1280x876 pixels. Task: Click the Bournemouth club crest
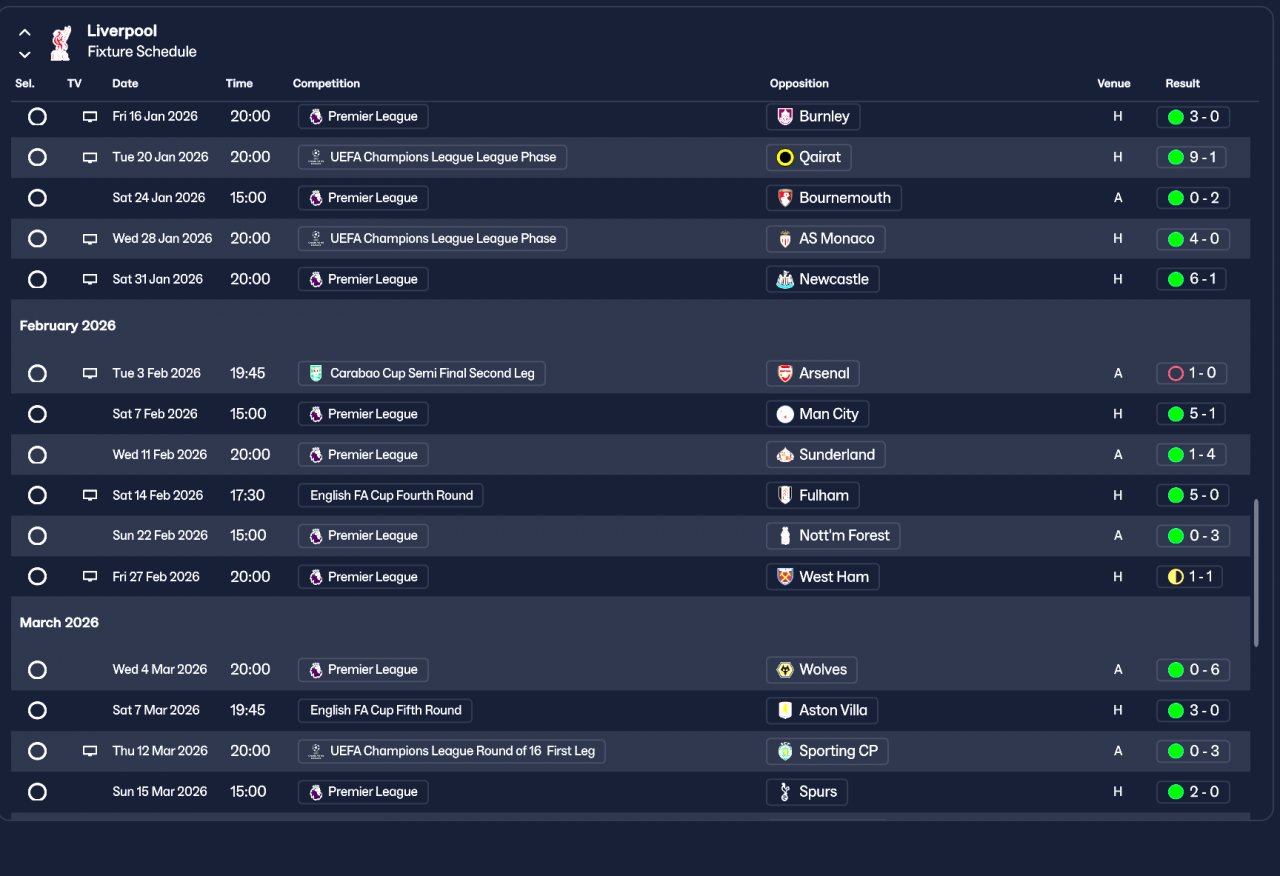pyautogui.click(x=785, y=198)
